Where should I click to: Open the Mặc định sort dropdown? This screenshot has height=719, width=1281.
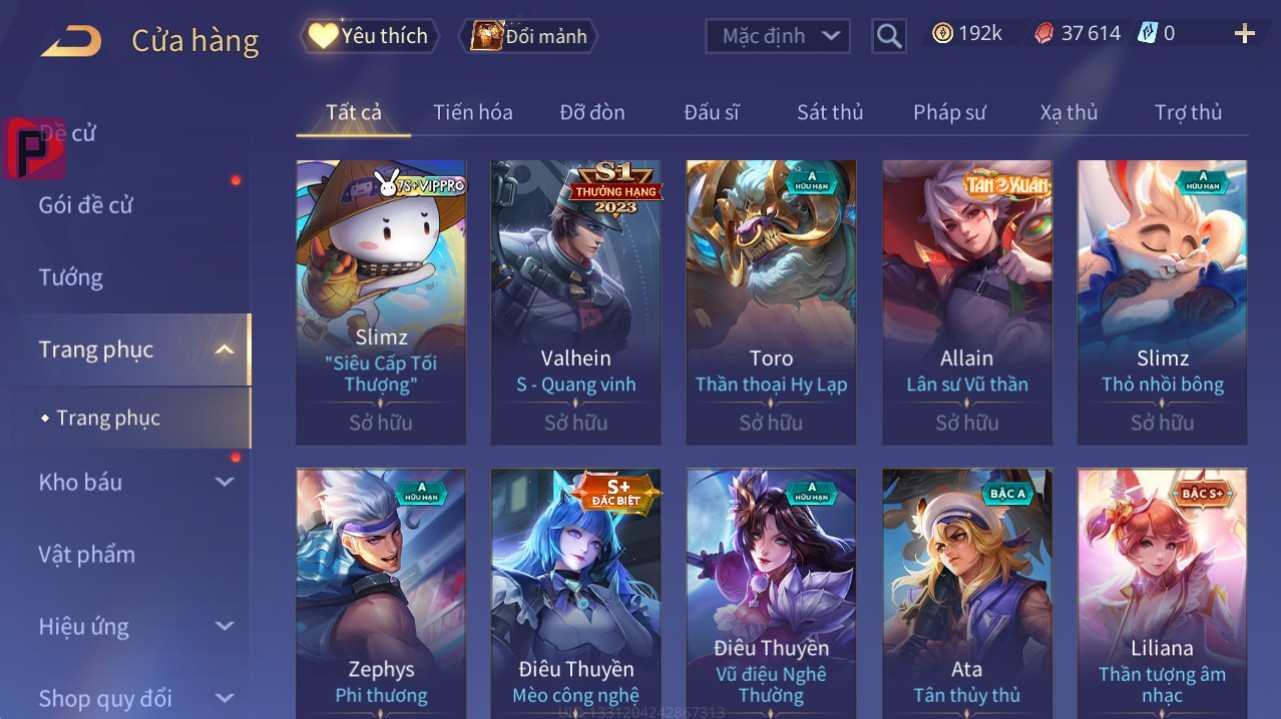pyautogui.click(x=778, y=36)
